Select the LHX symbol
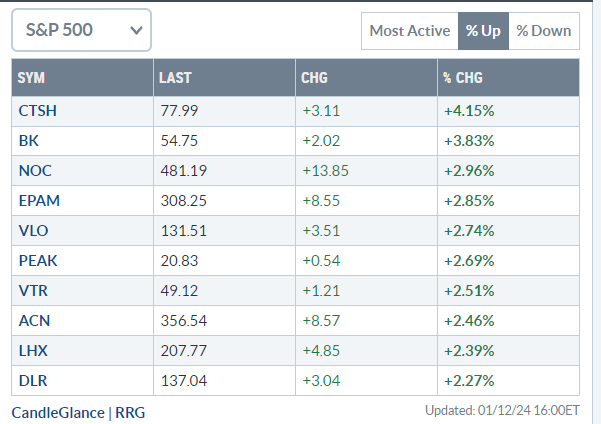 (32, 350)
